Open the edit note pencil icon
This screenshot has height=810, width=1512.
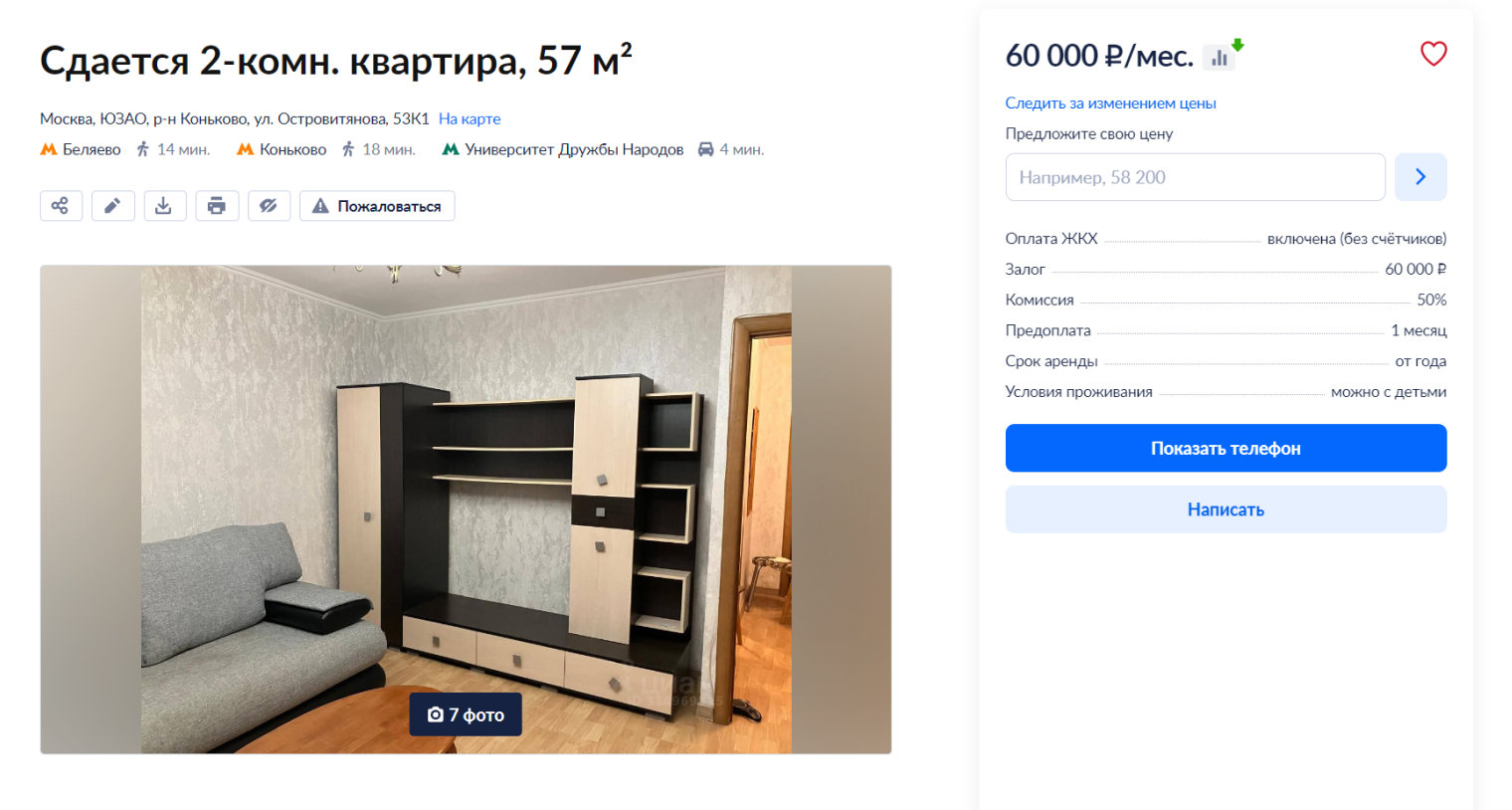click(112, 206)
